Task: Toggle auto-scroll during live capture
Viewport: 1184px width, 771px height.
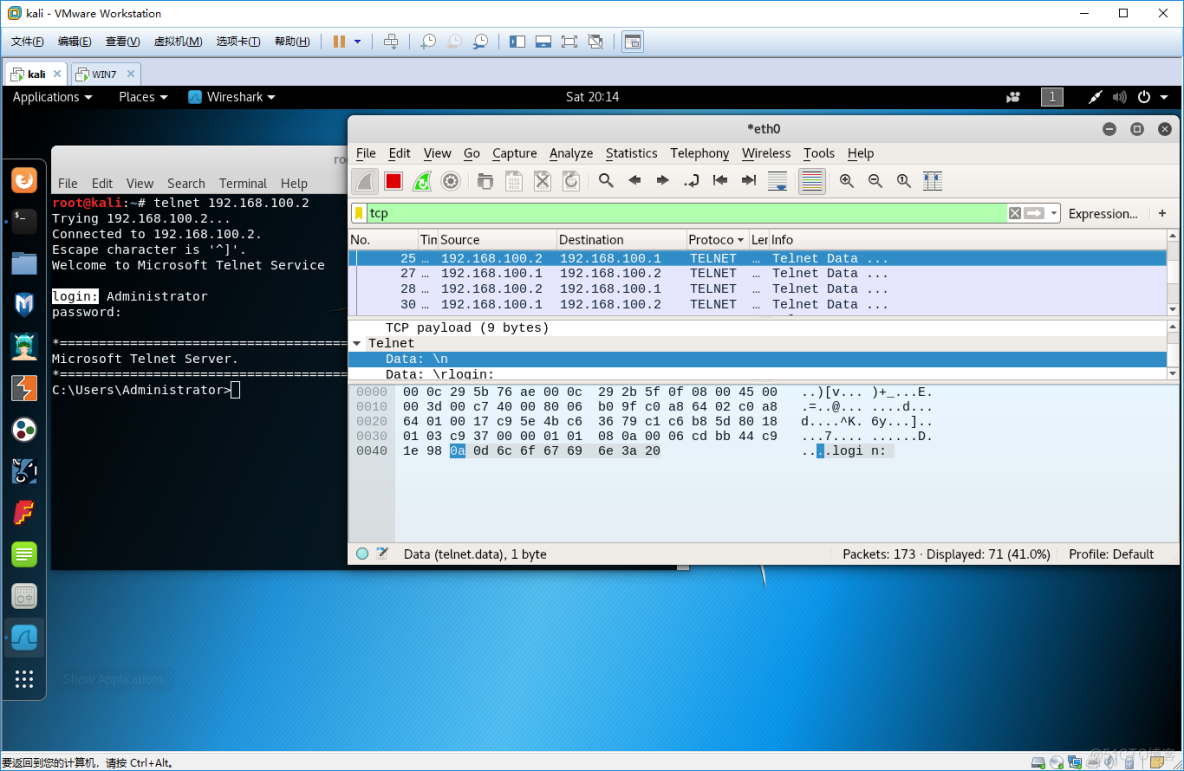Action: coord(777,181)
